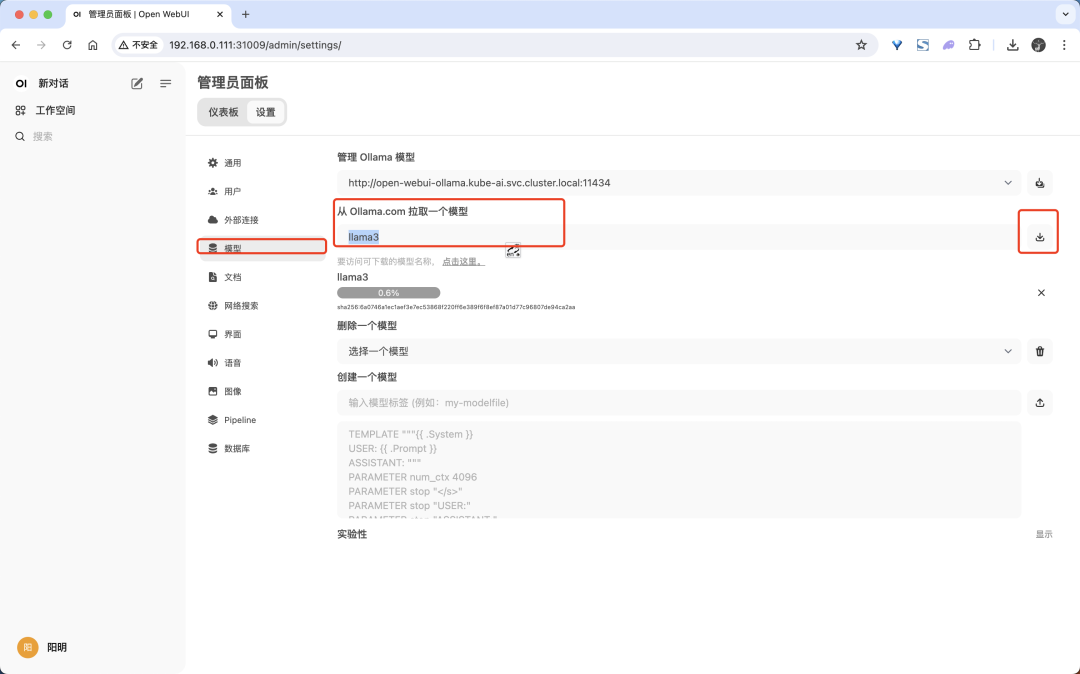Open the extensions puzzle icon
Image resolution: width=1080 pixels, height=674 pixels.
(975, 45)
